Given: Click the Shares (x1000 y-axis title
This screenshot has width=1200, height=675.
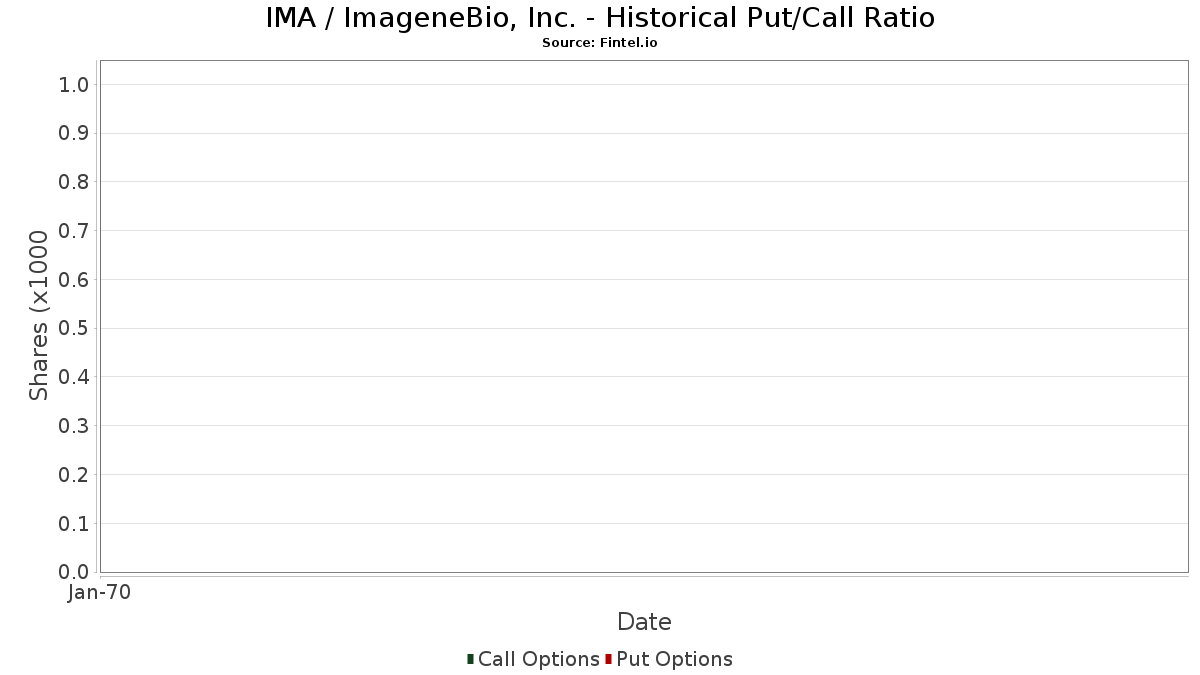Looking at the screenshot, I should [x=39, y=315].
